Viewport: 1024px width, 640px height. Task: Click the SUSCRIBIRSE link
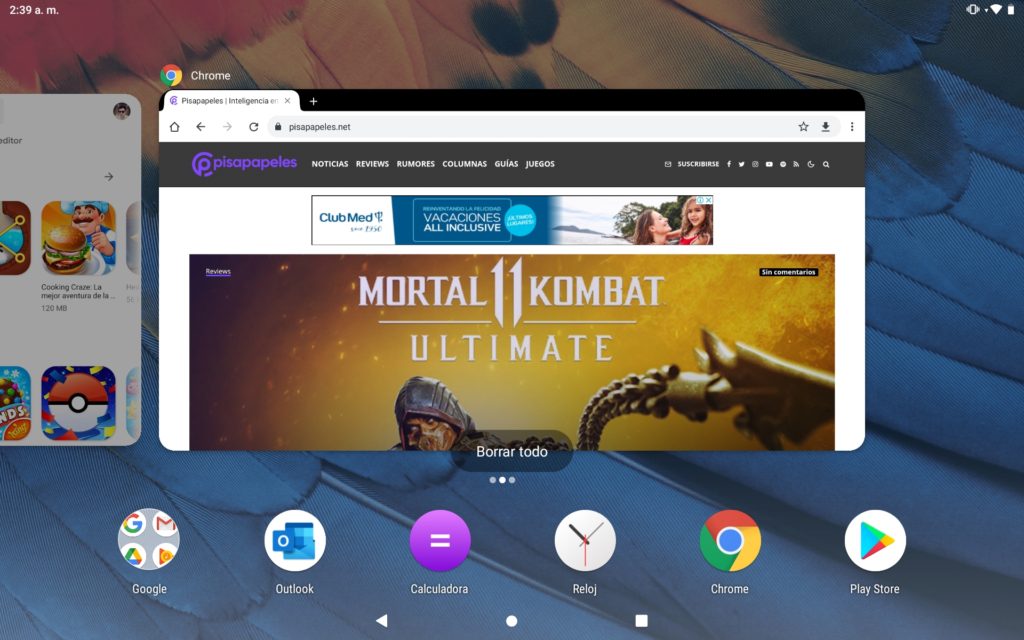click(x=697, y=164)
